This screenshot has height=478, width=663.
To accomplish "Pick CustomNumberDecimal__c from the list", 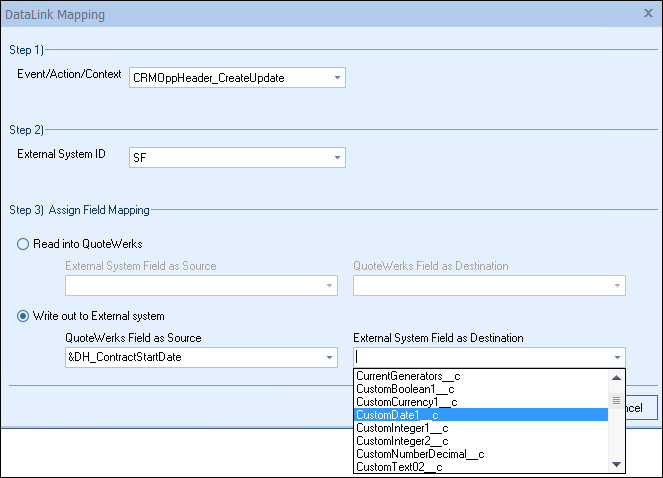I will pyautogui.click(x=420, y=454).
